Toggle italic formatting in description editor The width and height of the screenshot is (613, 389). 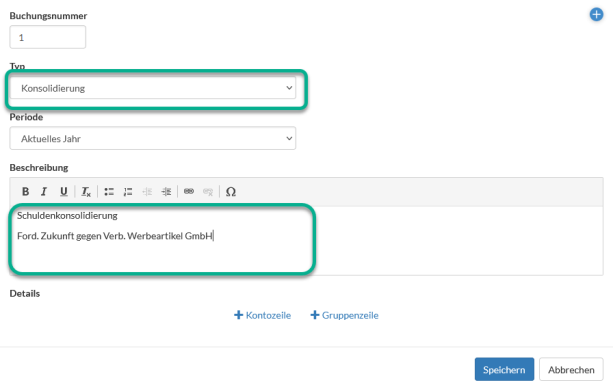point(44,192)
